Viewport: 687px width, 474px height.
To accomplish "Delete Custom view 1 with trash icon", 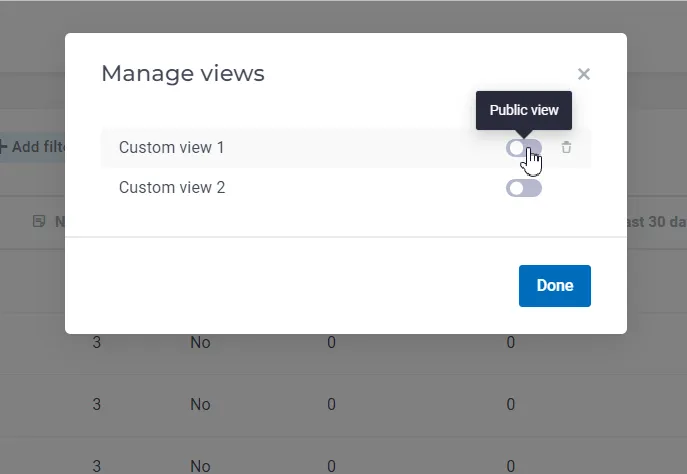I will (x=566, y=147).
